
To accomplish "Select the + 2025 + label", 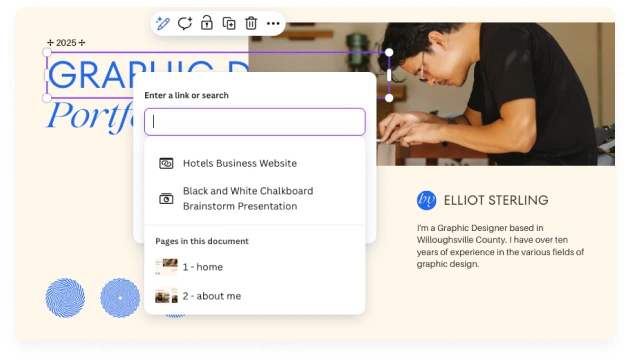I will click(x=66, y=43).
